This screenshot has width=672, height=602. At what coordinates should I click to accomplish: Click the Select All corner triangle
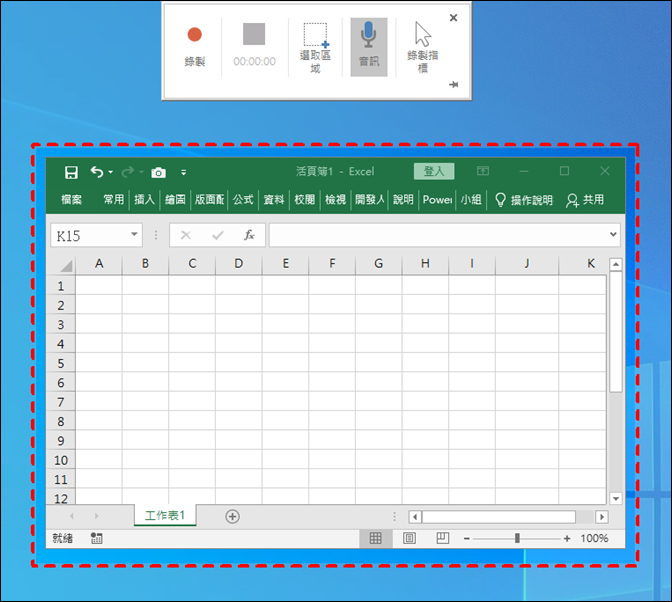coord(66,266)
